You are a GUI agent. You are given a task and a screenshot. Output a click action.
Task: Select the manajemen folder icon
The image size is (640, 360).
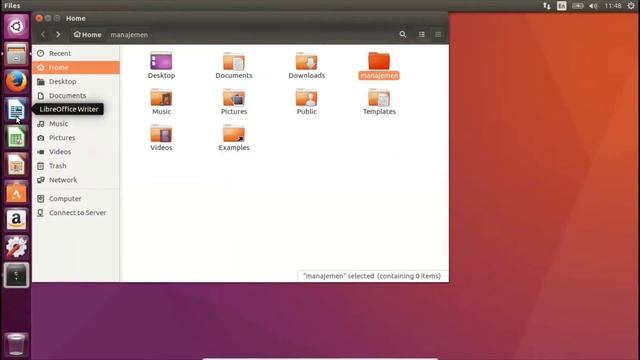point(379,61)
